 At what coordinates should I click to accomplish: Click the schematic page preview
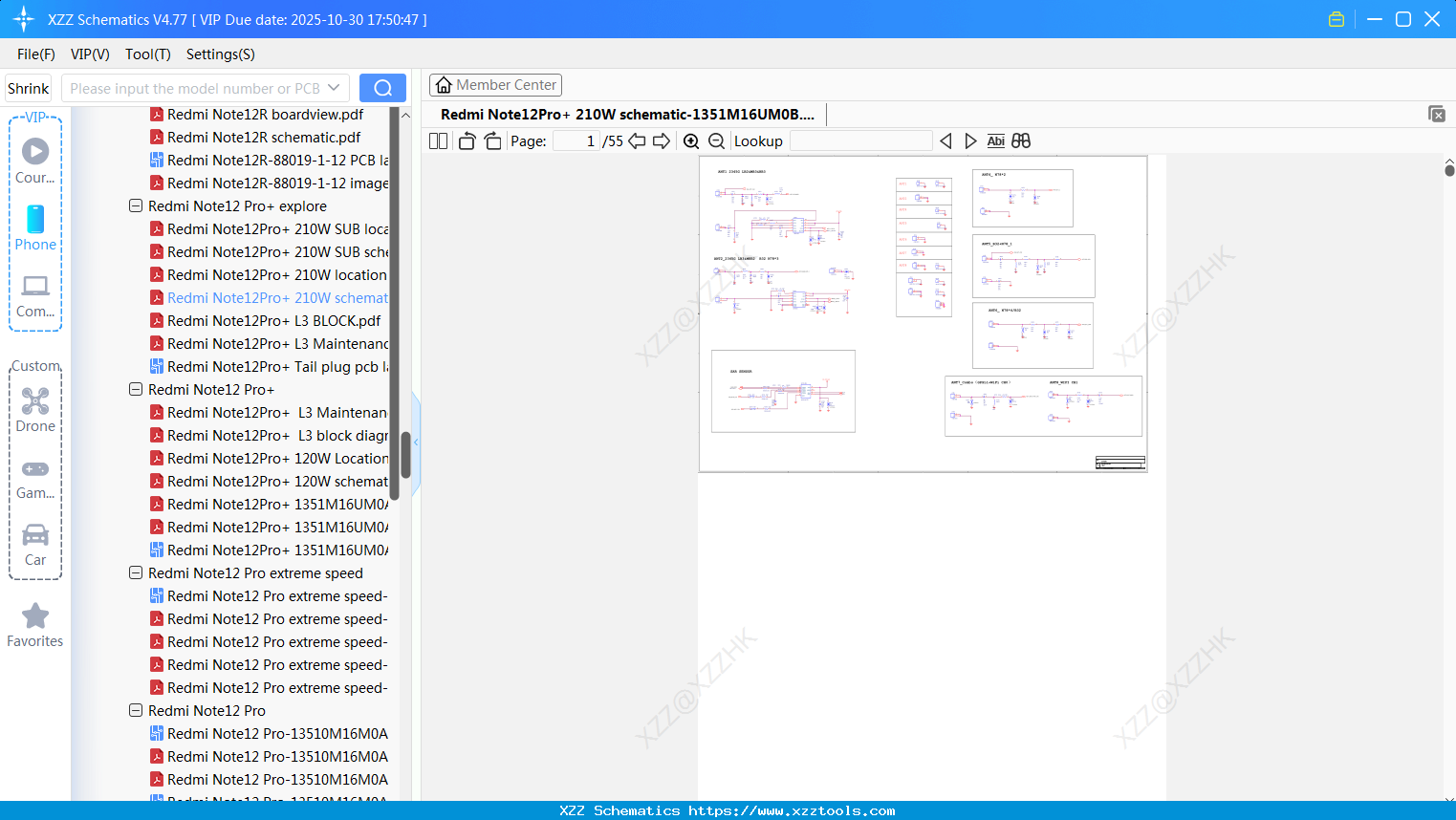click(x=924, y=314)
